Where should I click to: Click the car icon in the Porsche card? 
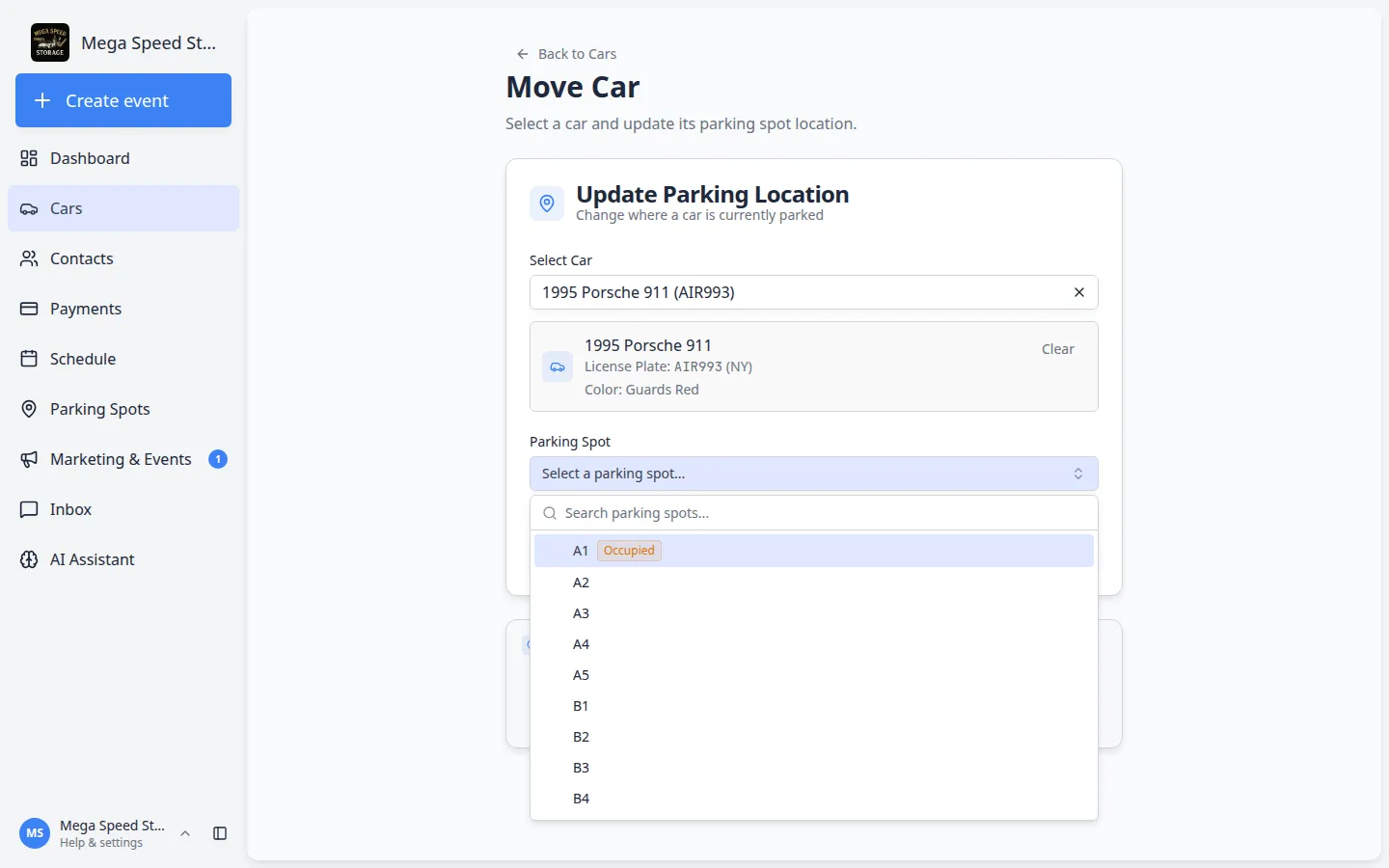pyautogui.click(x=558, y=366)
